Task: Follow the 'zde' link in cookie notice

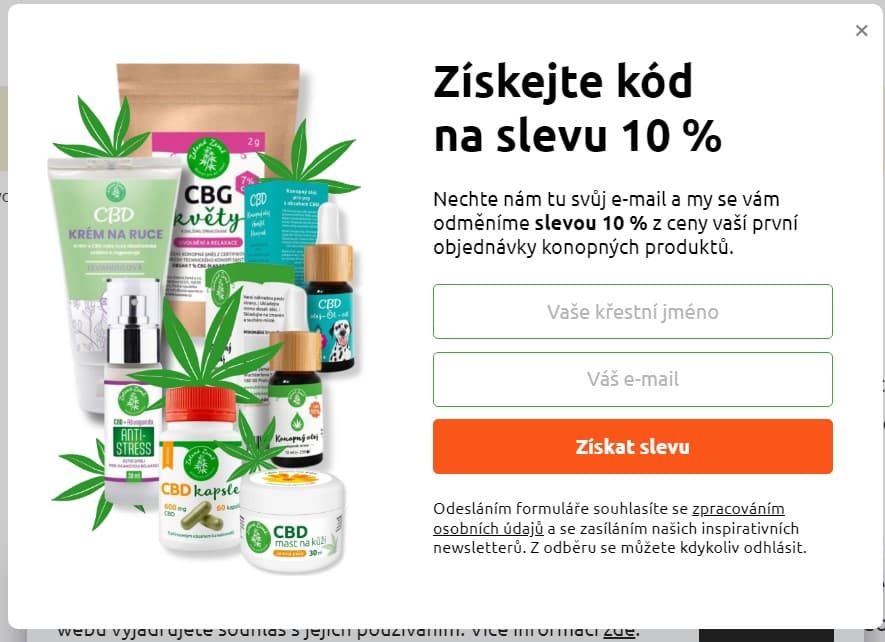Action: [x=619, y=631]
